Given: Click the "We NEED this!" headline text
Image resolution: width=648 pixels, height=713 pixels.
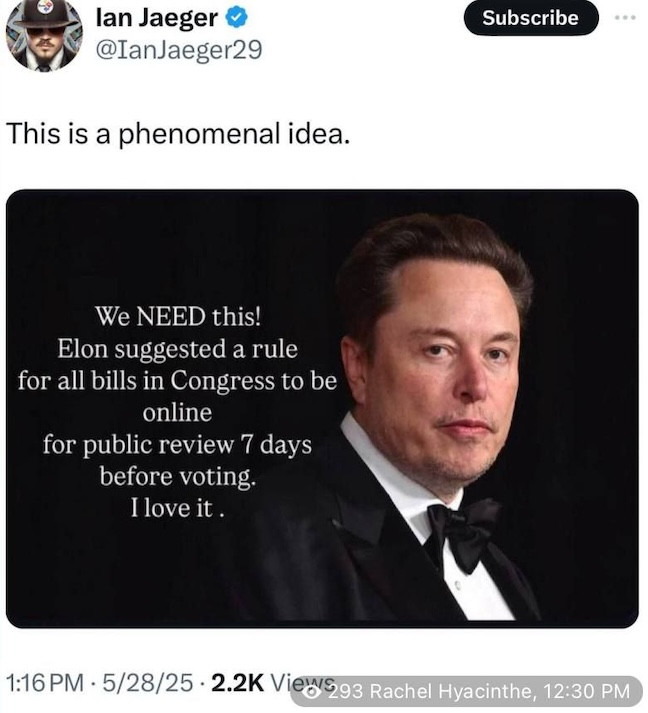Looking at the screenshot, I should coord(177,317).
